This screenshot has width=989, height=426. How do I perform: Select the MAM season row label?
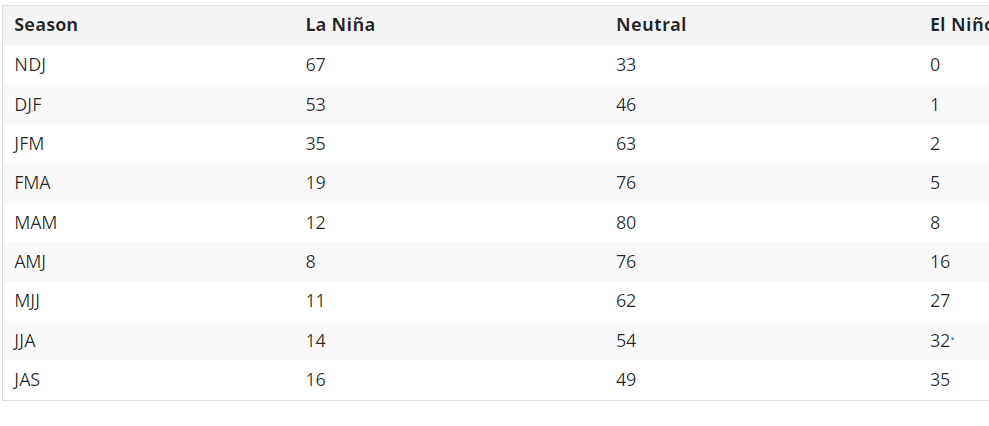[35, 223]
